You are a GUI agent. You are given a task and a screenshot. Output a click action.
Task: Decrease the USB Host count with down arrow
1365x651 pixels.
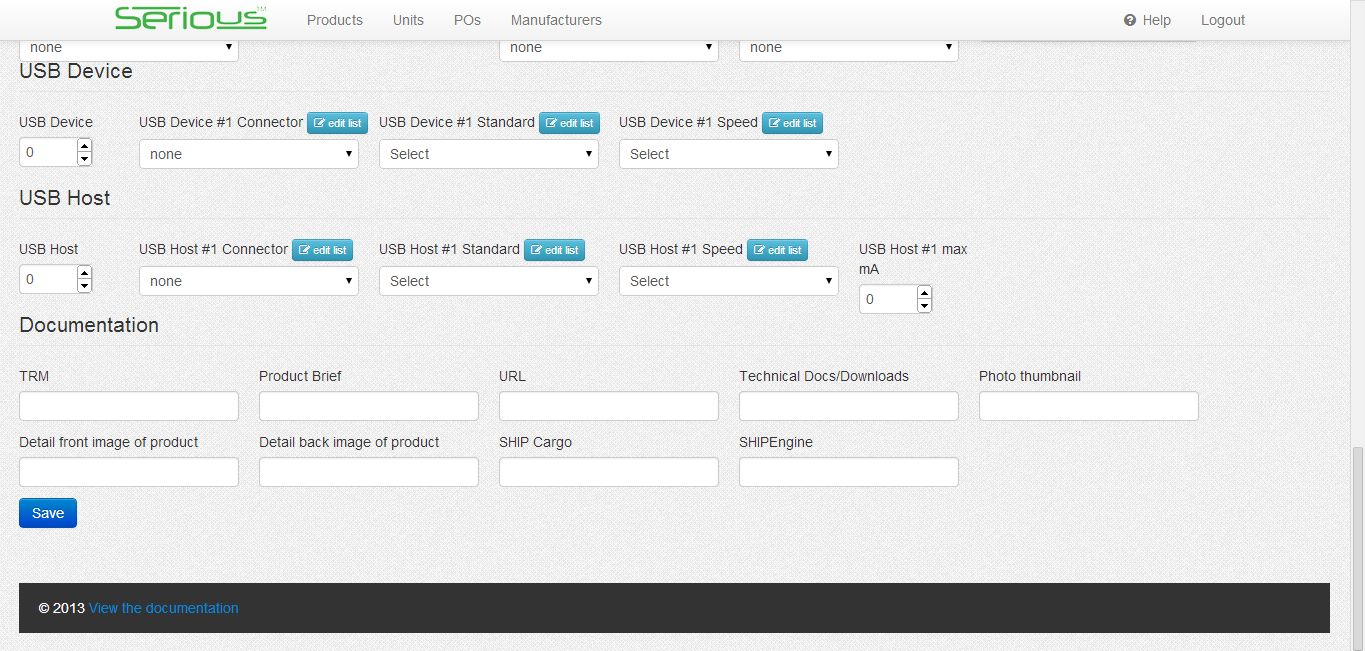[84, 286]
